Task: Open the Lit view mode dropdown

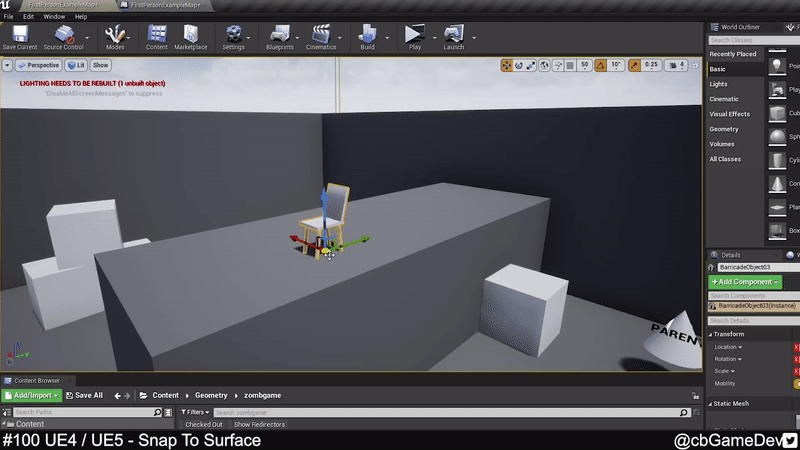Action: [x=76, y=65]
